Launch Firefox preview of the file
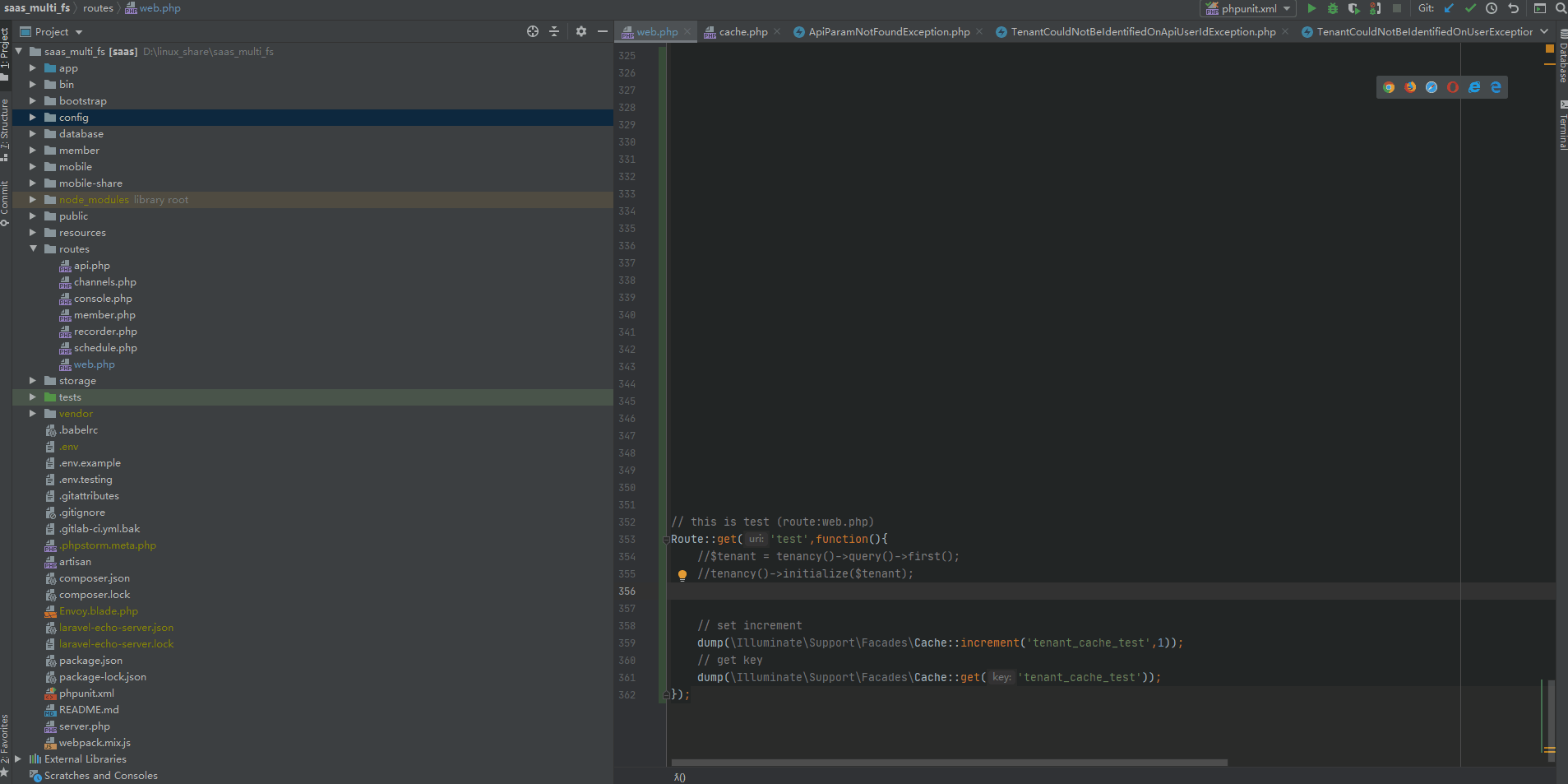The height and width of the screenshot is (784, 1568). 1410,87
